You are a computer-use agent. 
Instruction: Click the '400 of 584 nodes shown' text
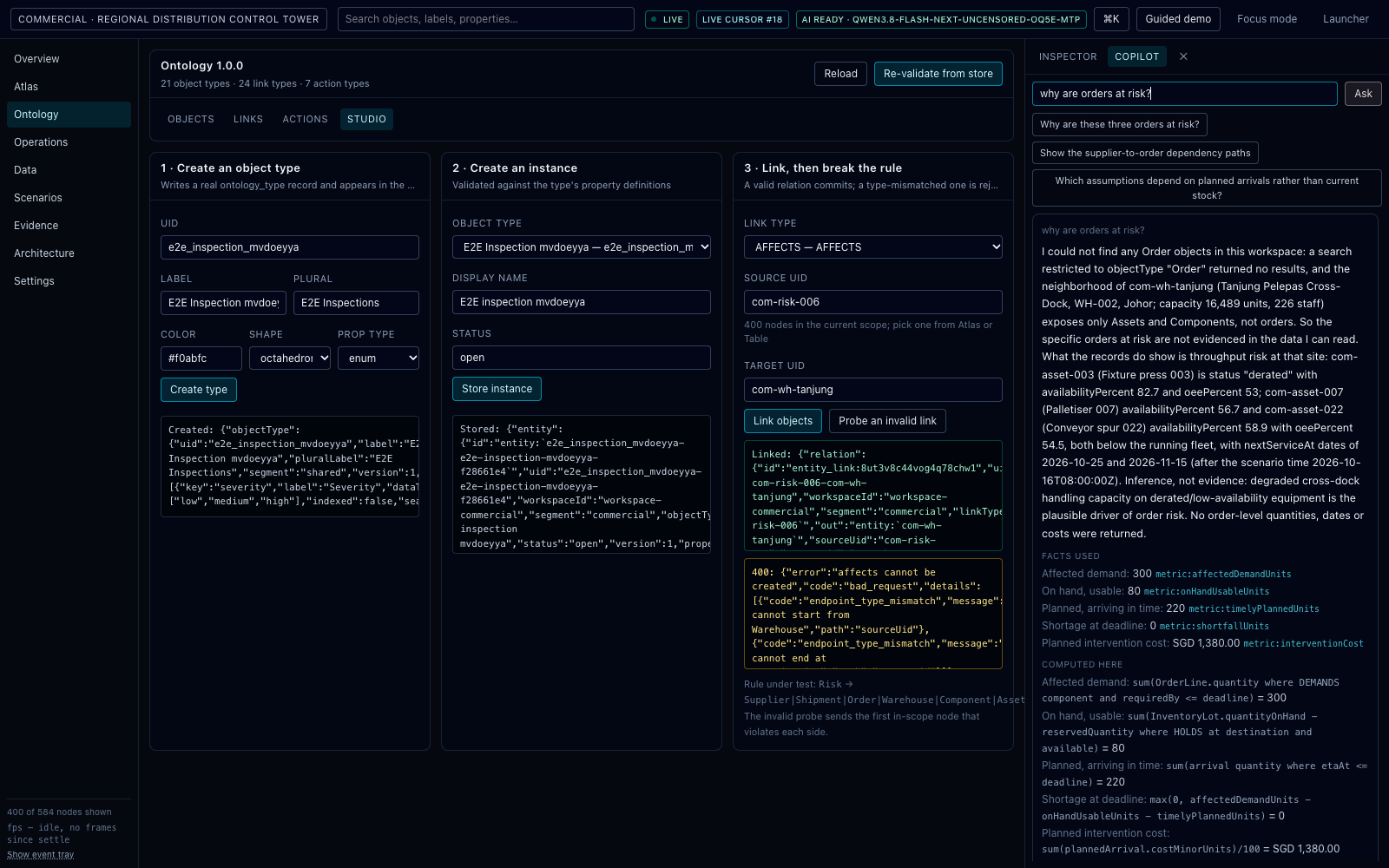pyautogui.click(x=59, y=812)
